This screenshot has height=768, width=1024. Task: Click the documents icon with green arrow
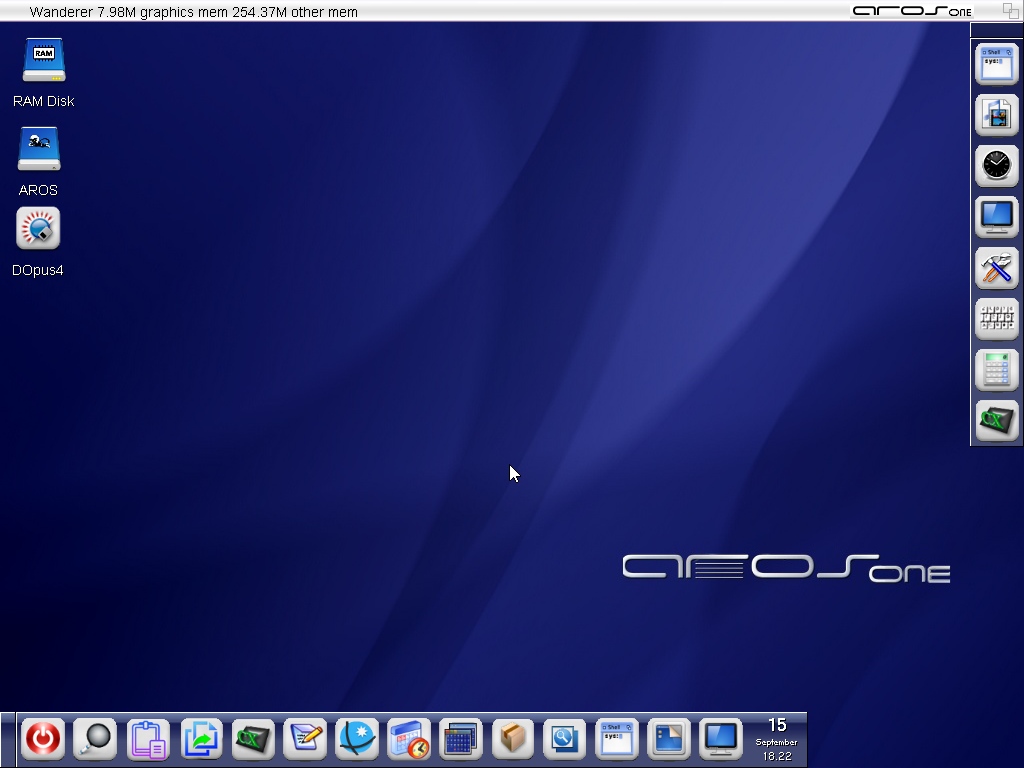(201, 740)
